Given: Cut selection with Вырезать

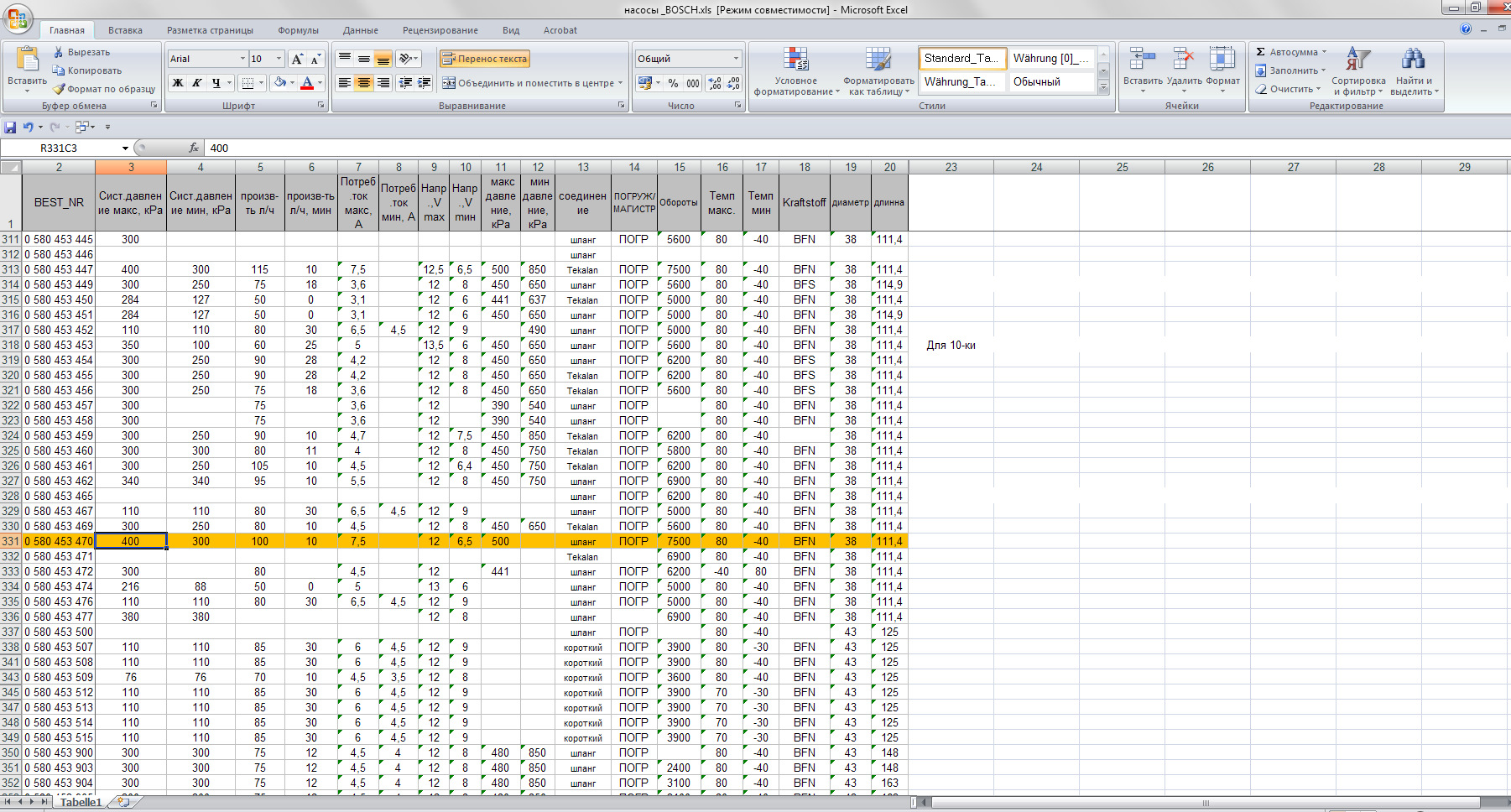Looking at the screenshot, I should tap(82, 52).
